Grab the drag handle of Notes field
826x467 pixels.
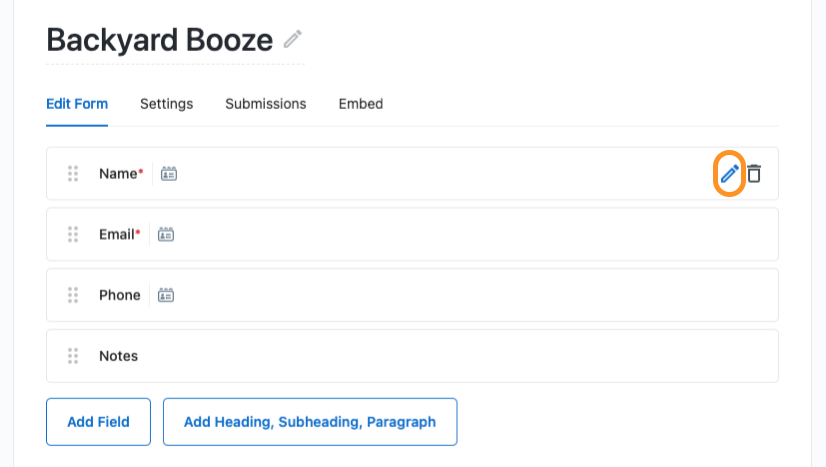(73, 356)
